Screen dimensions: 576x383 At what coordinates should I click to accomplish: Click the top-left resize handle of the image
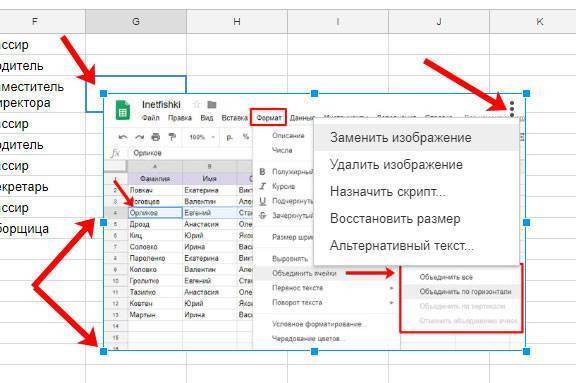(104, 94)
